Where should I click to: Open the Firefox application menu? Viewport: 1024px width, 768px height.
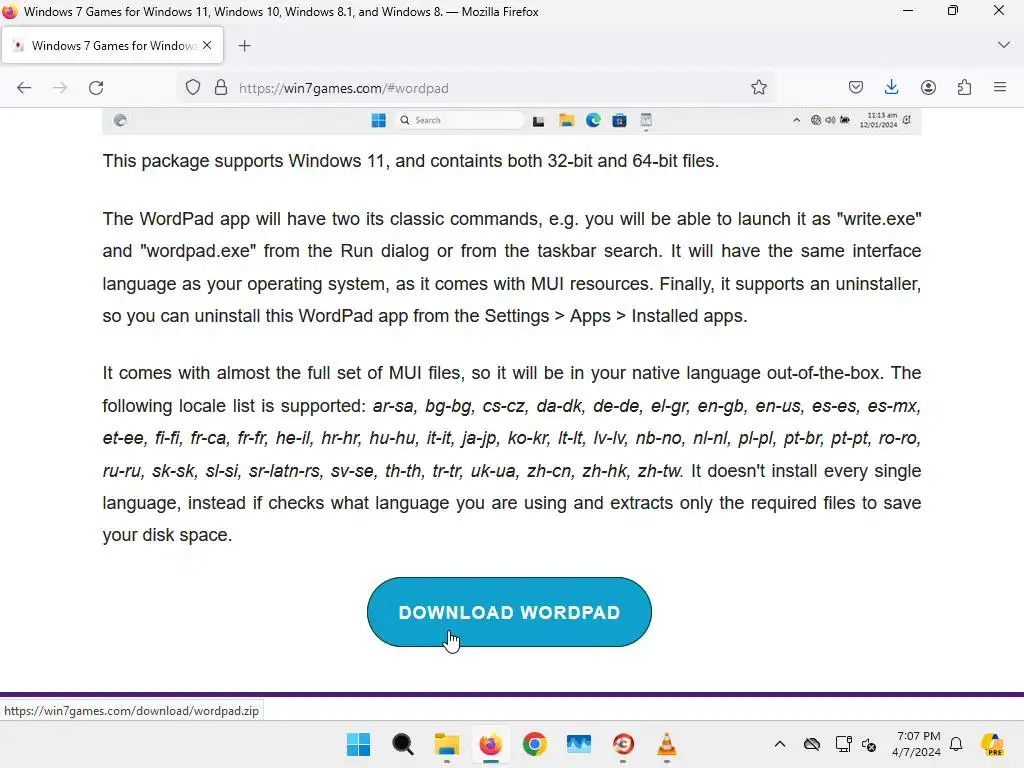(1000, 87)
